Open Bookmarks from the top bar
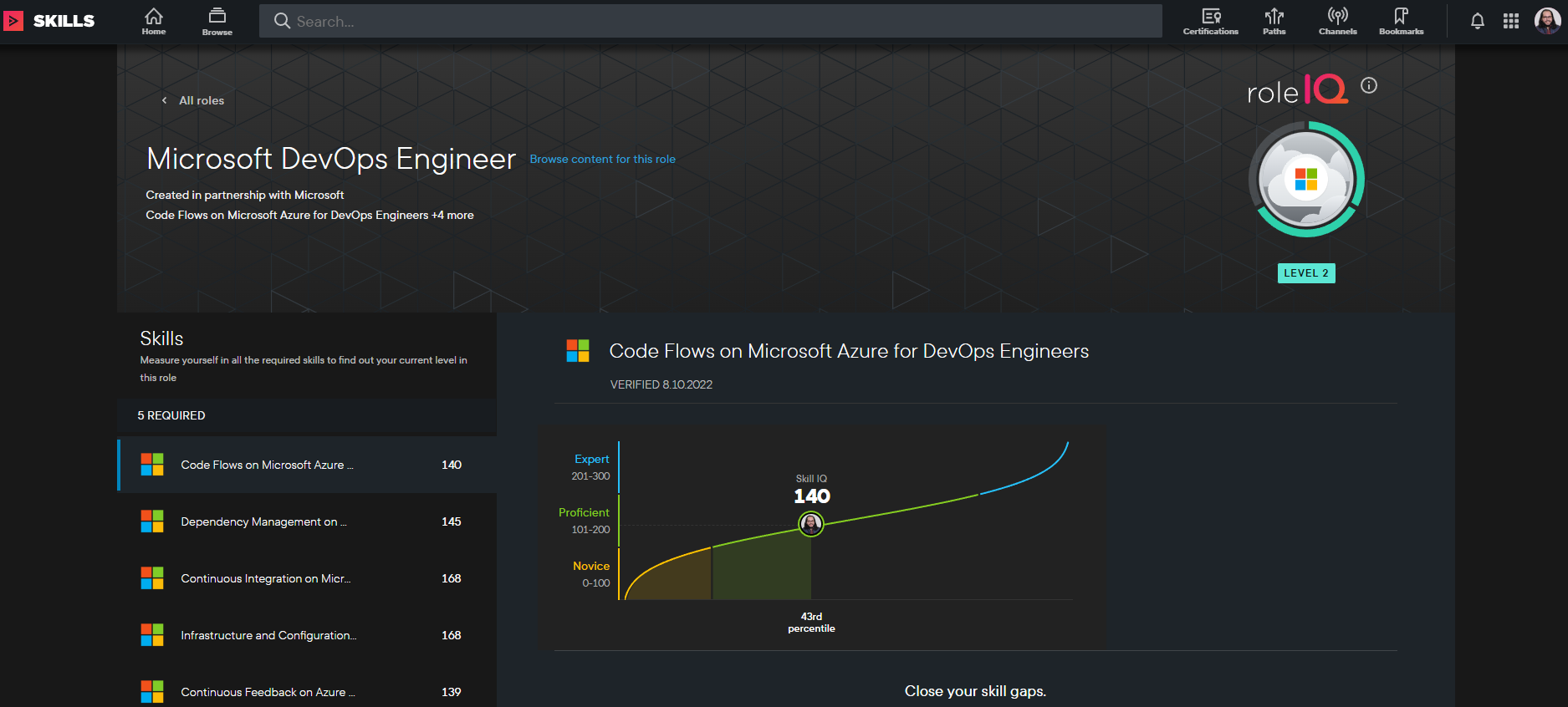 (1402, 22)
